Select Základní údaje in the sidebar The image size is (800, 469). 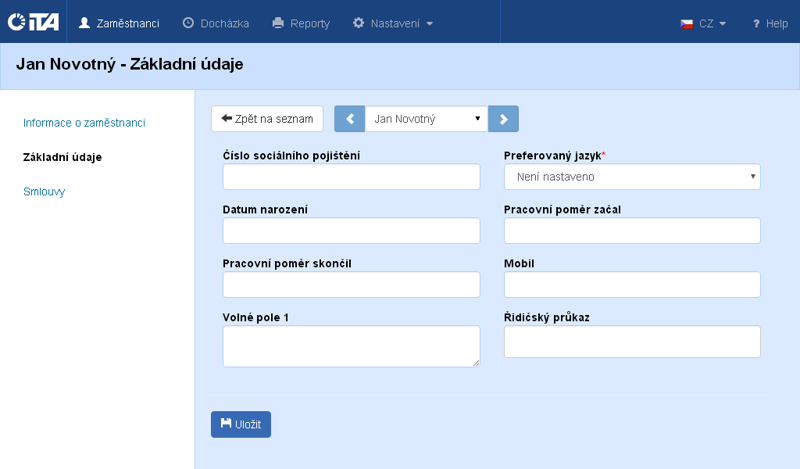click(62, 157)
